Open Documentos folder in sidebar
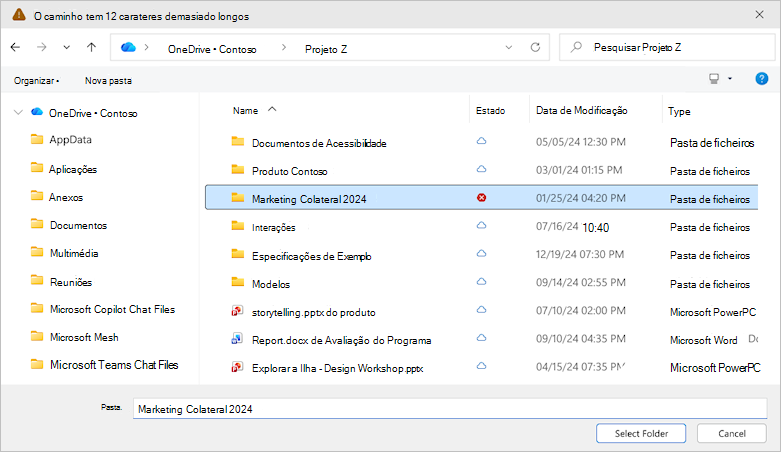The image size is (781, 452). [78, 225]
